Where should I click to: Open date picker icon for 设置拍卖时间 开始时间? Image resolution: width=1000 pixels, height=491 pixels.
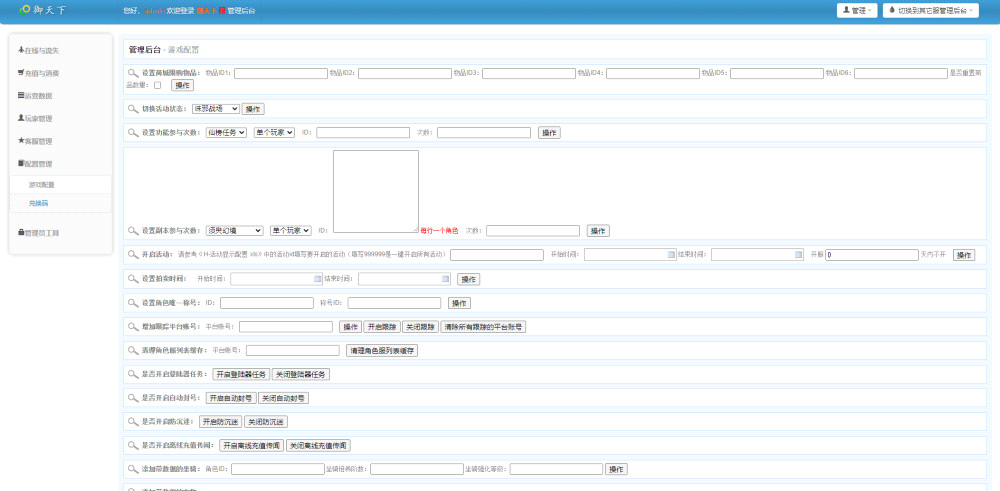(x=318, y=279)
